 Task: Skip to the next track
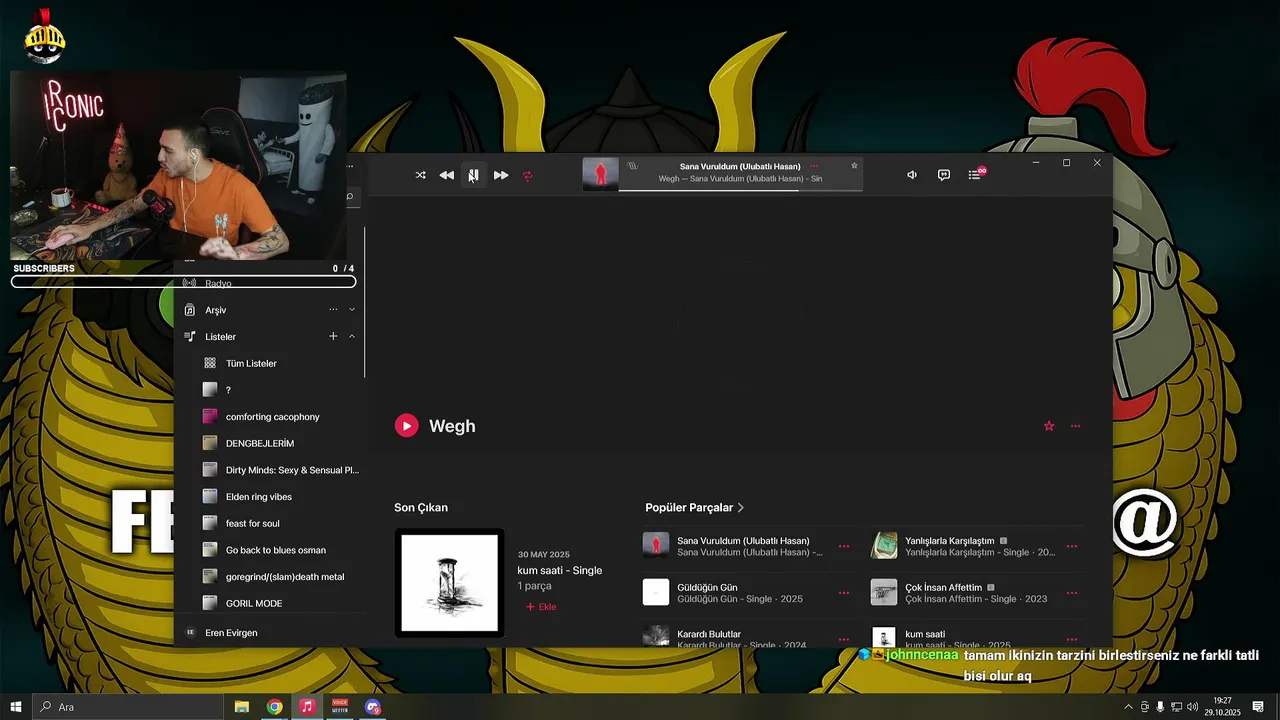[x=501, y=175]
